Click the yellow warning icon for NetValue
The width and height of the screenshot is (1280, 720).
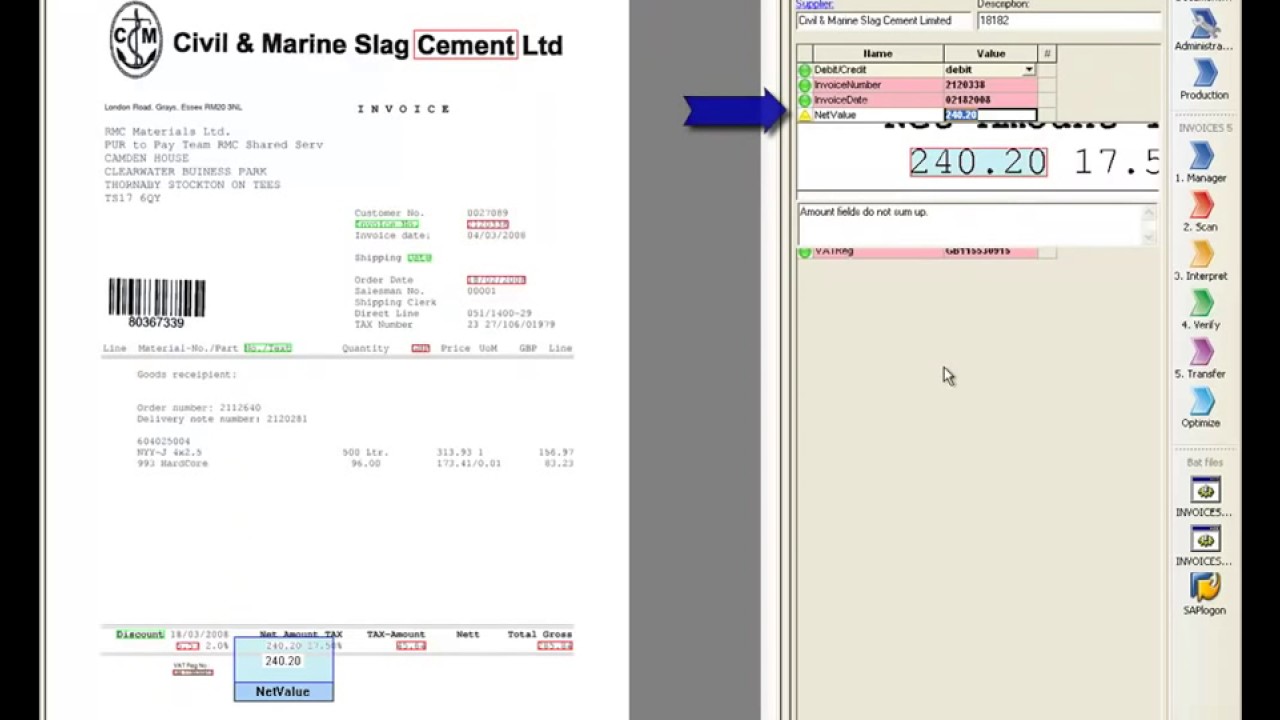point(805,115)
